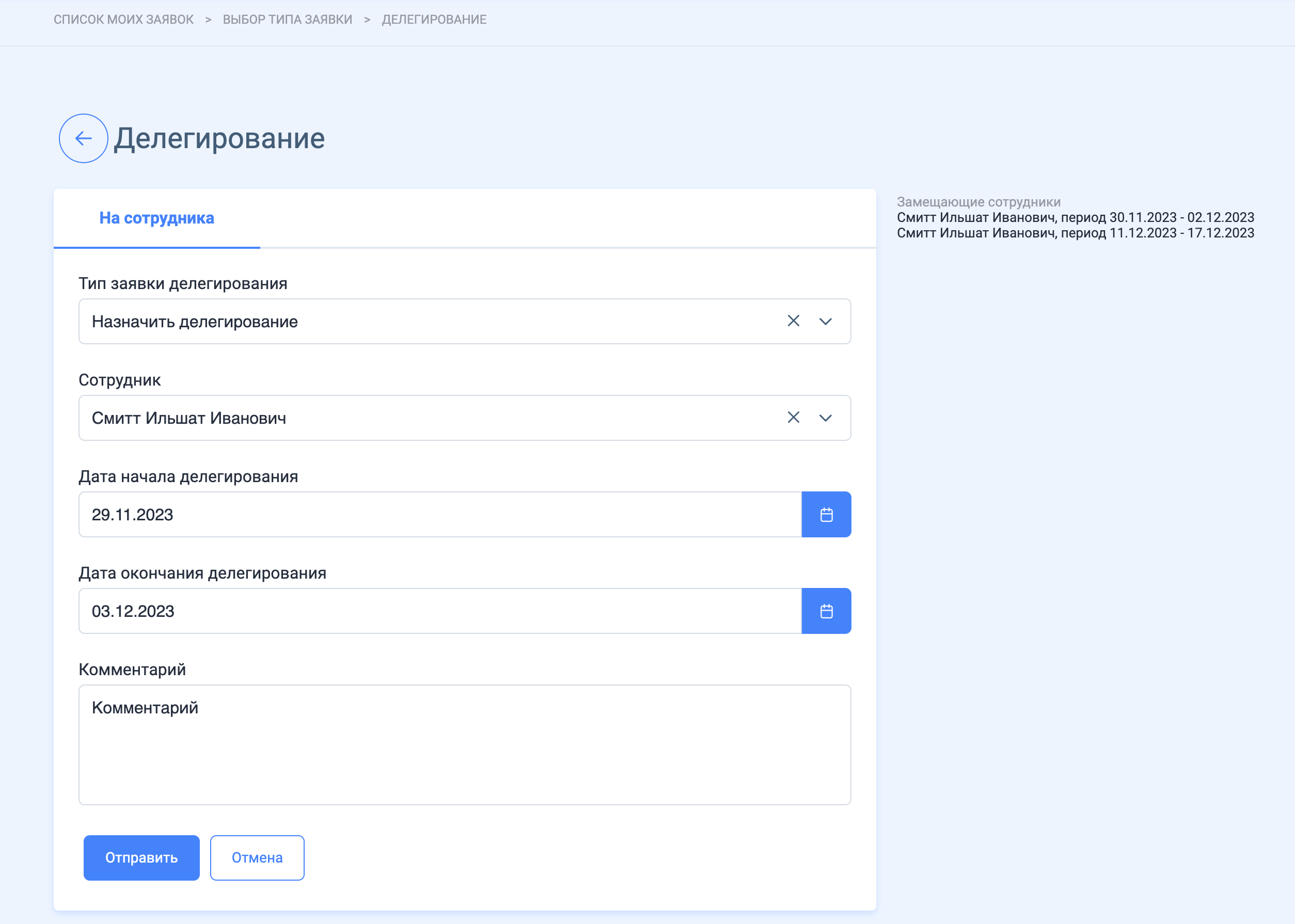This screenshot has height=924, width=1295.
Task: Expand the Сотрудник dropdown arrow
Action: pyautogui.click(x=826, y=418)
